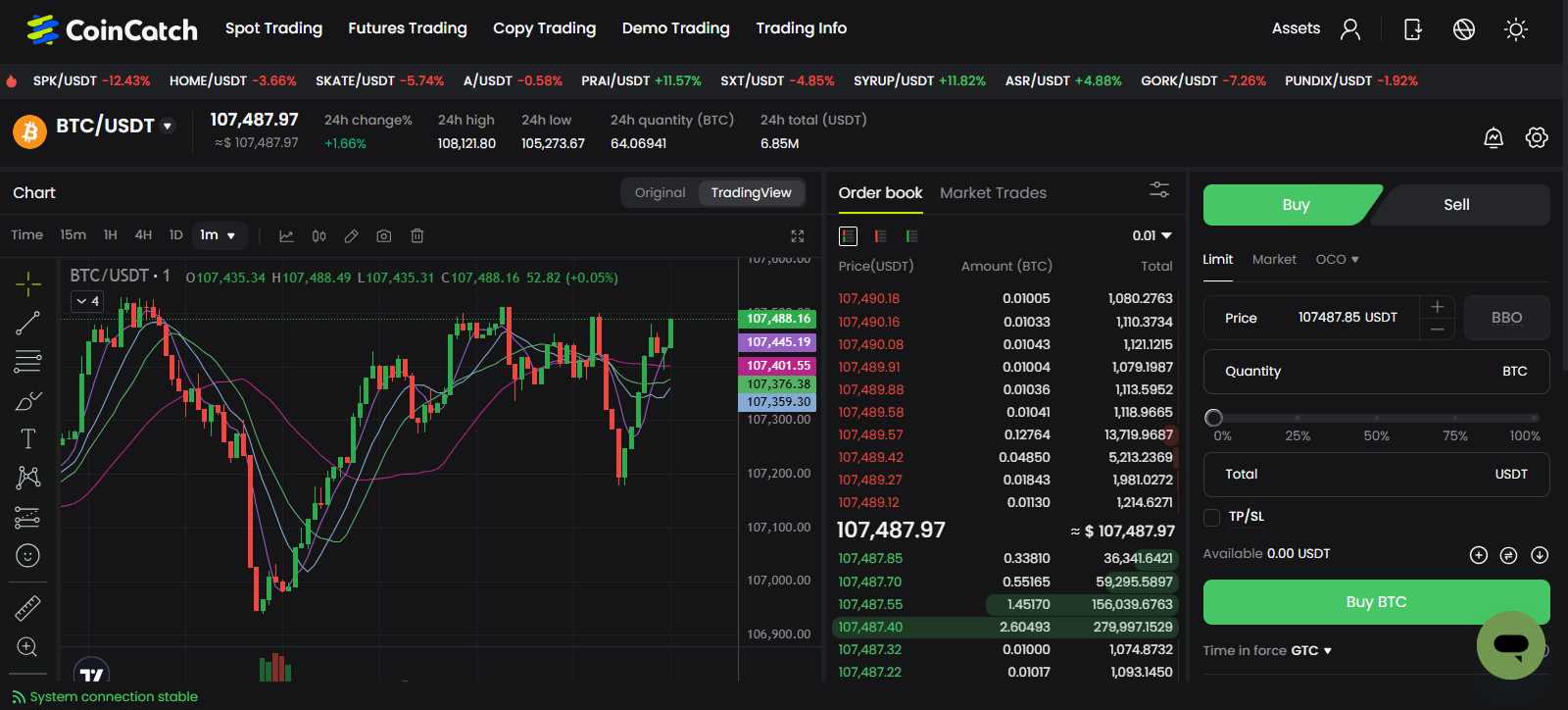The height and width of the screenshot is (710, 1568).
Task: Open the Spot Trading menu
Action: (273, 28)
